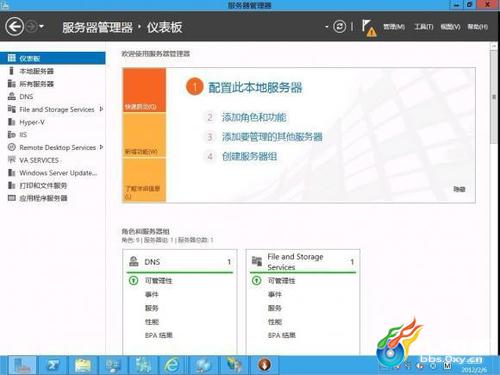Image resolution: width=500 pixels, height=375 pixels.
Task: Open File Explorer from taskbar
Action: pyautogui.click(x=82, y=365)
